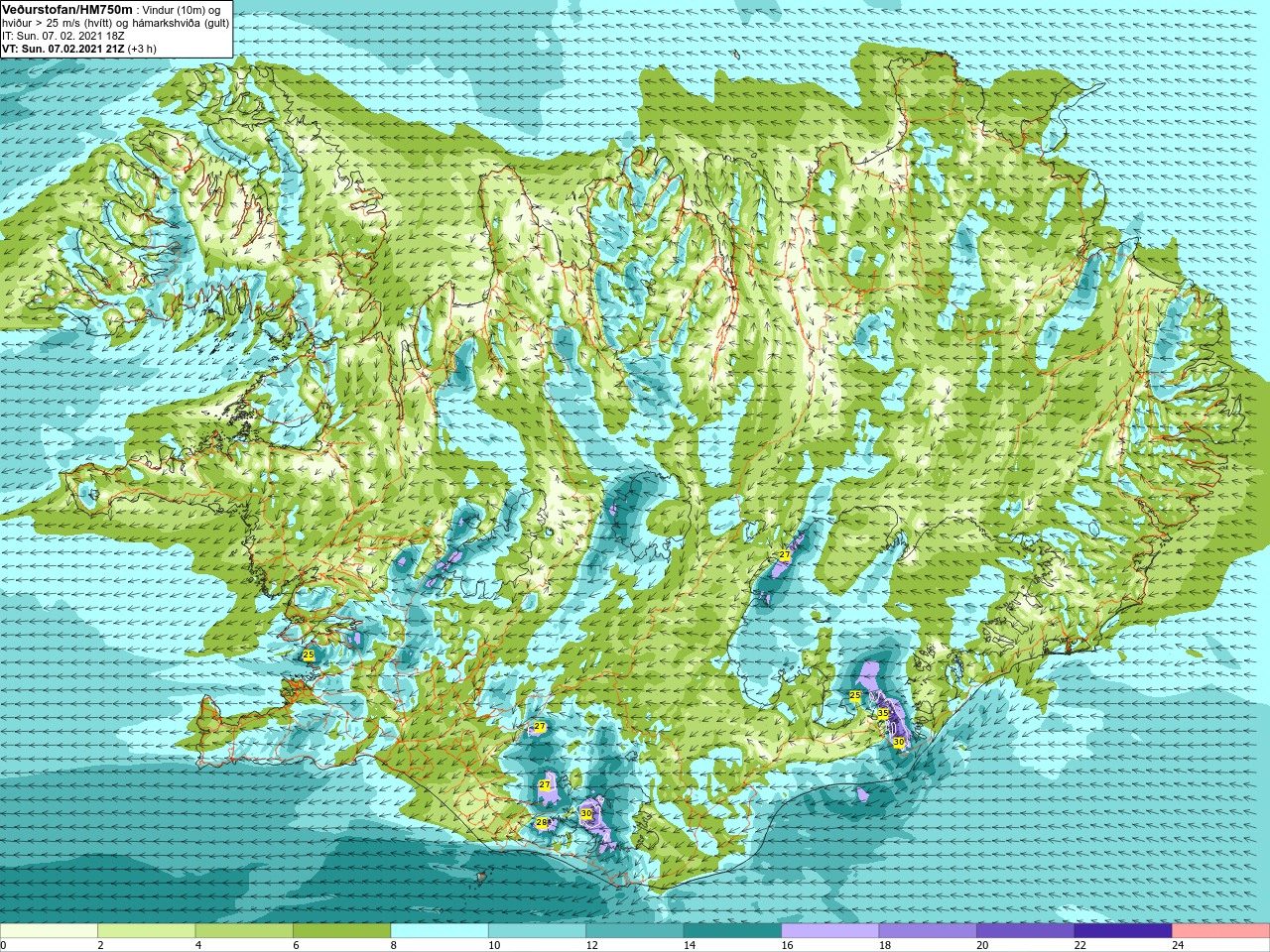Click the 27 gust label in the central highlands

pyautogui.click(x=784, y=554)
